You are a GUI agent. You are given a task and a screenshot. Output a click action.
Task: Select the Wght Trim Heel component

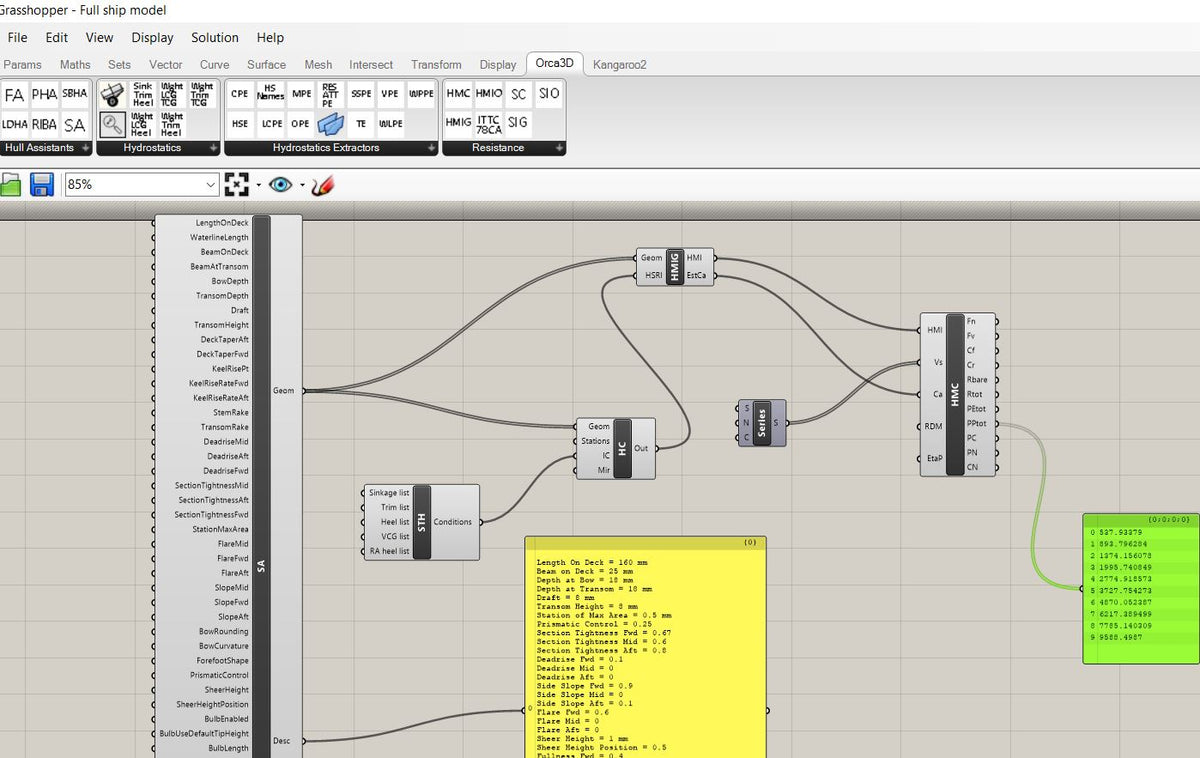[171, 125]
